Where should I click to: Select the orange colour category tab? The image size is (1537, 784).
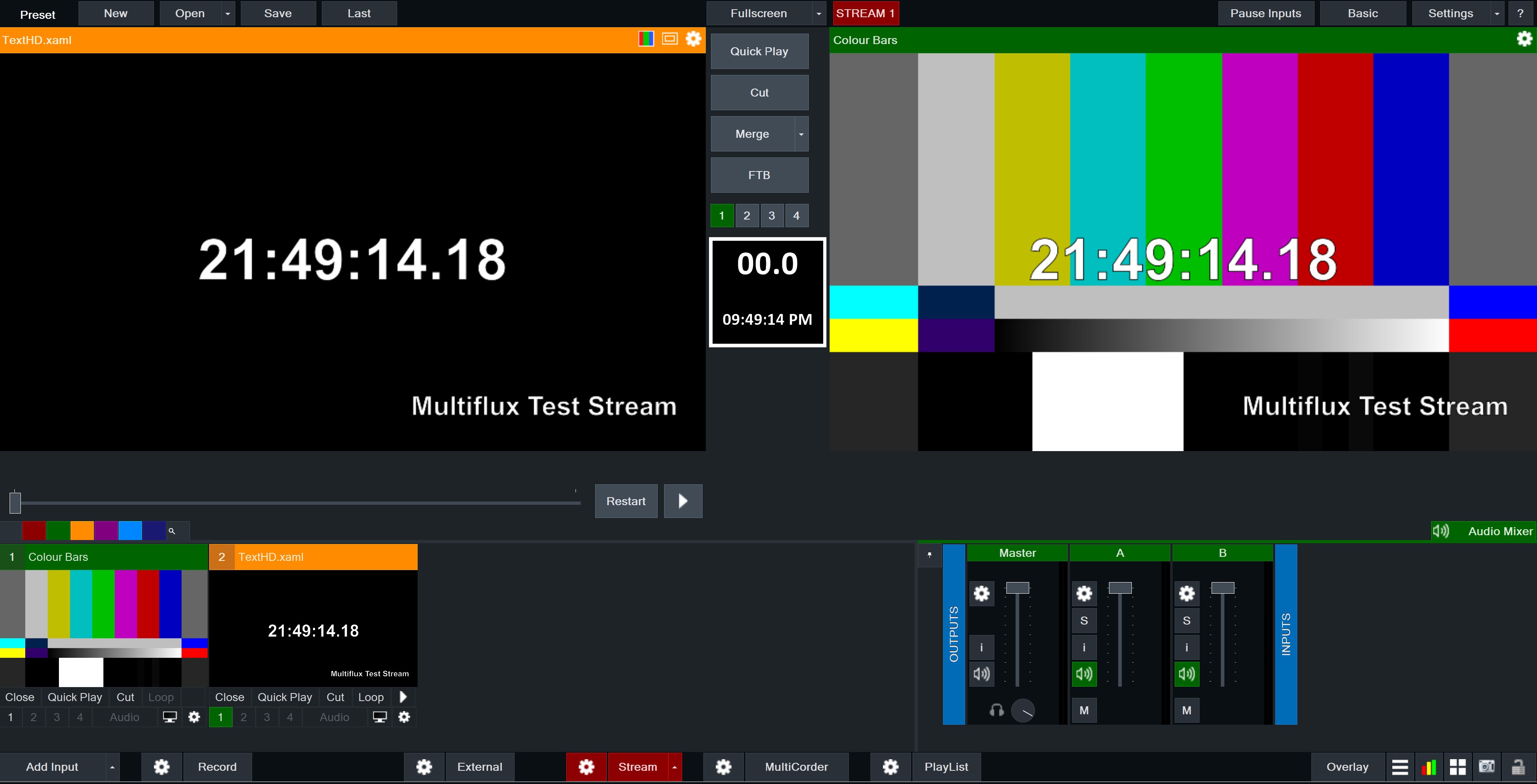coord(82,531)
